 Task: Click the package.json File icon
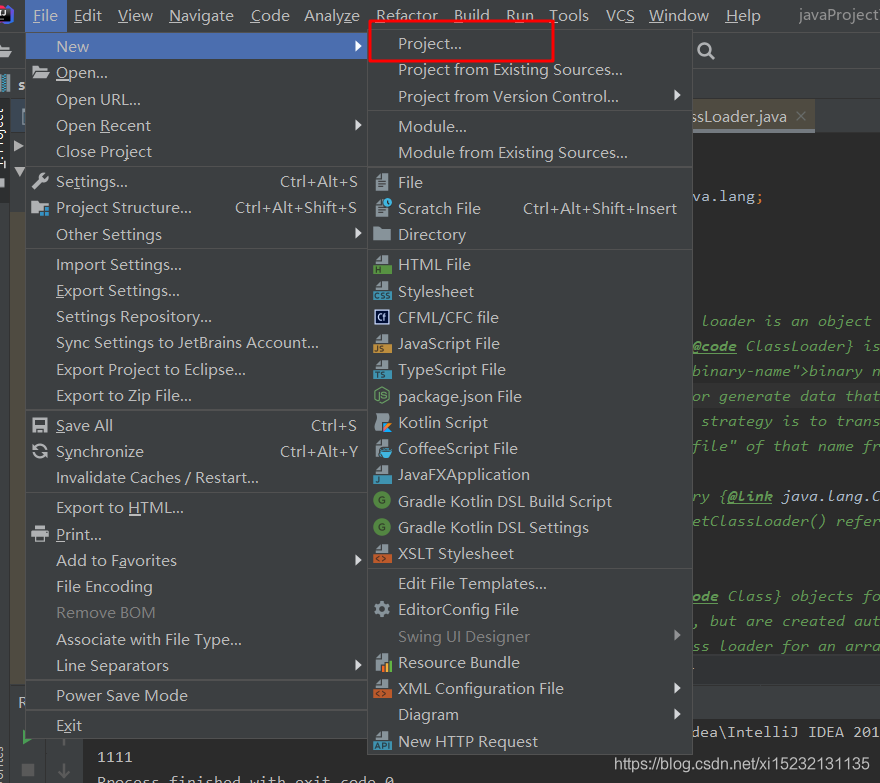pos(382,396)
